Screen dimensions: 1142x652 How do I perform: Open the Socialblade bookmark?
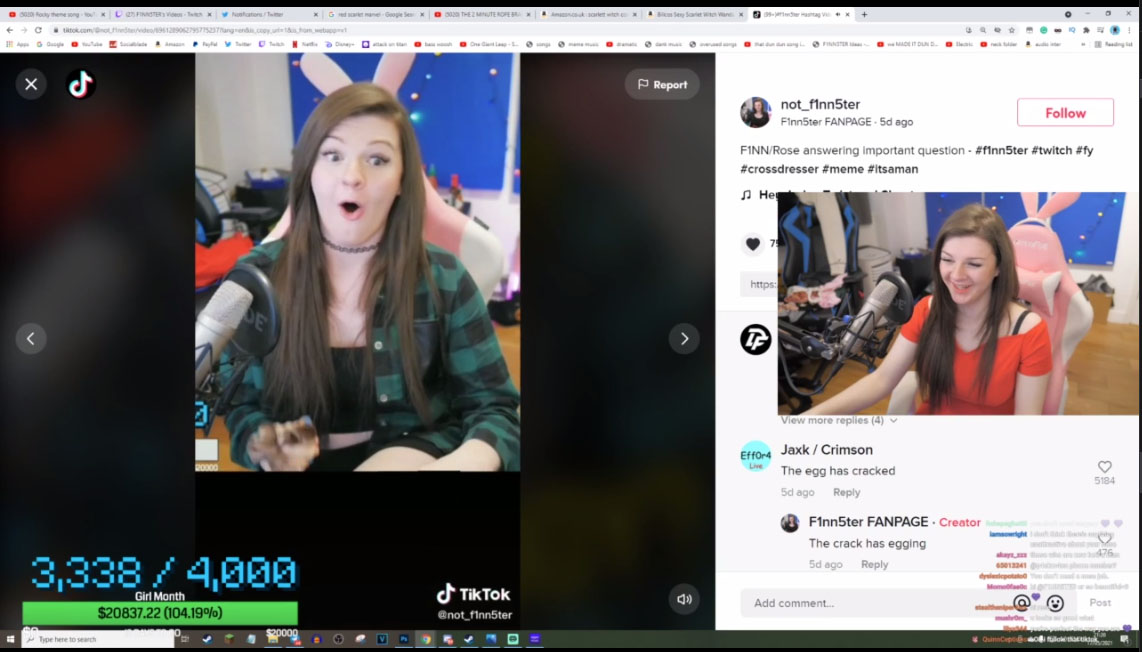tap(128, 44)
